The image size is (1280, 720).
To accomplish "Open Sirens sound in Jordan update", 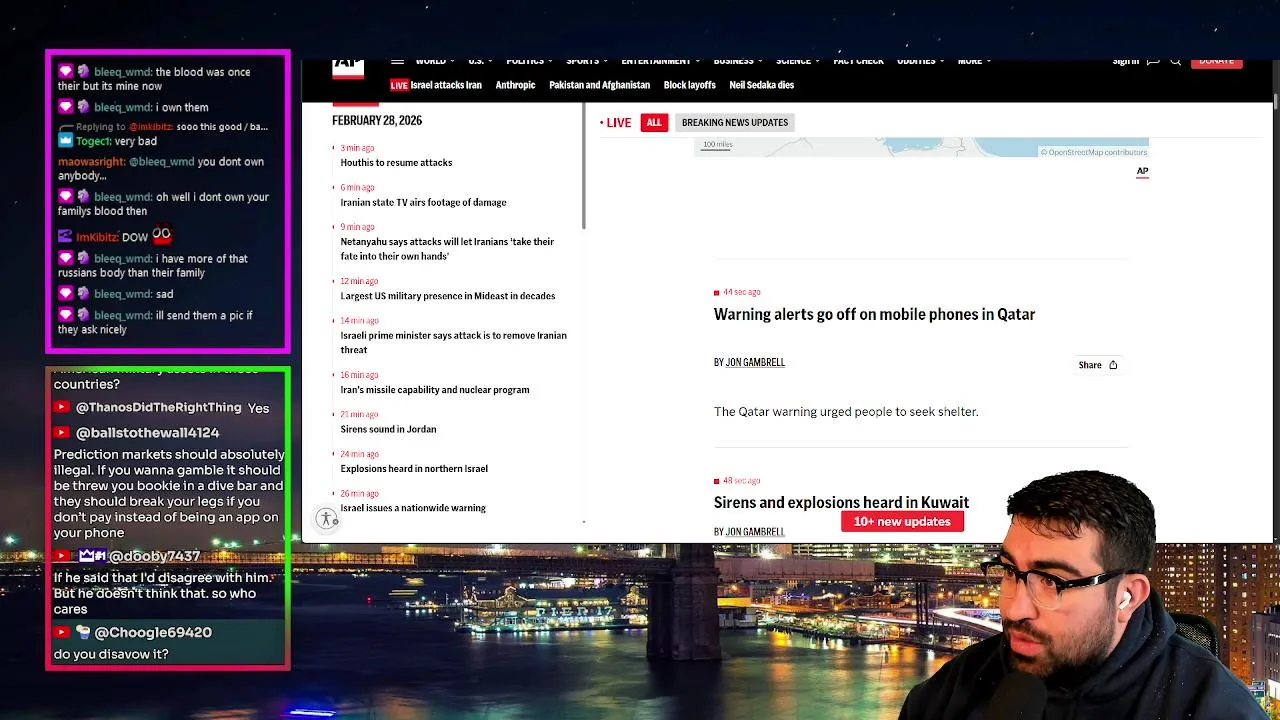I will coord(388,429).
